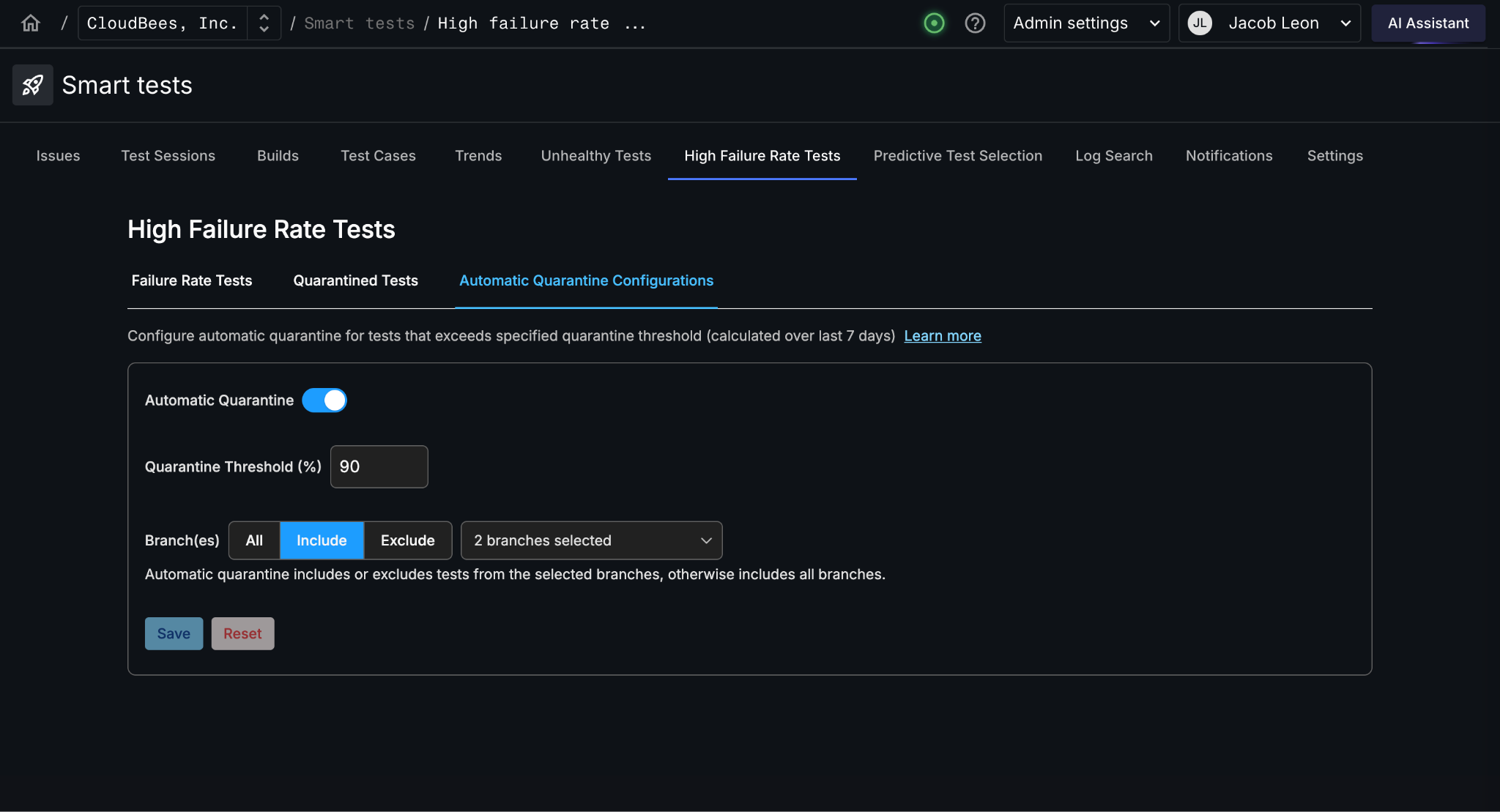Select the Exclude branches option

(x=408, y=540)
